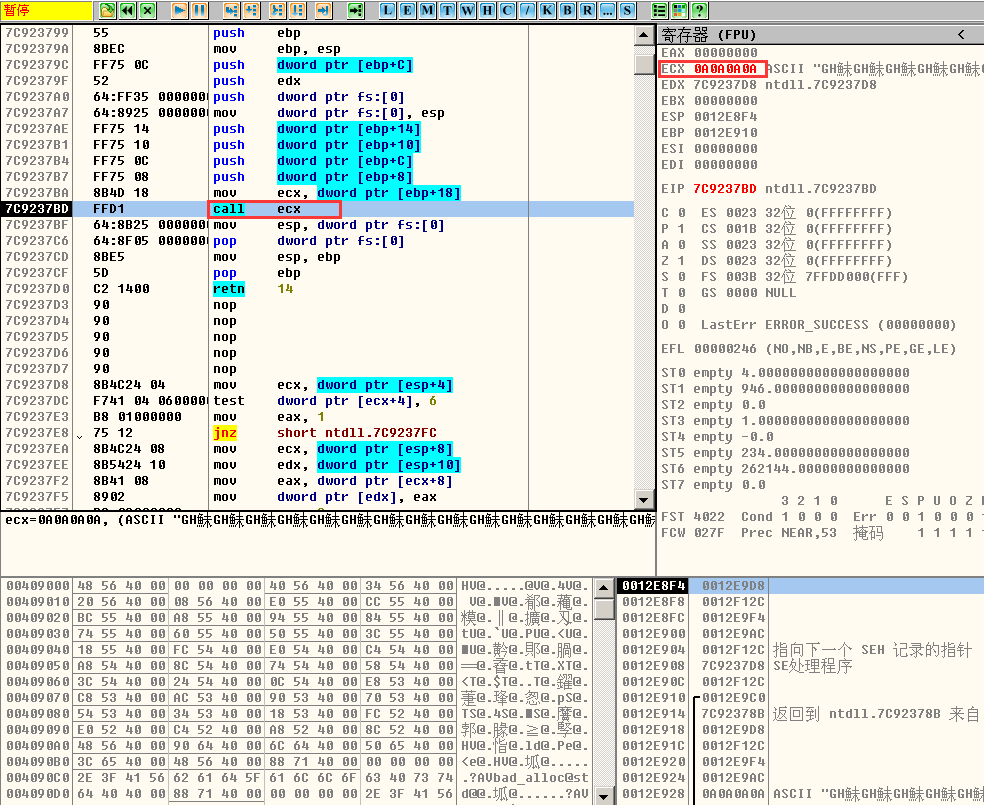Show the Memory map via M button
Image resolution: width=984 pixels, height=805 pixels.
(x=430, y=10)
